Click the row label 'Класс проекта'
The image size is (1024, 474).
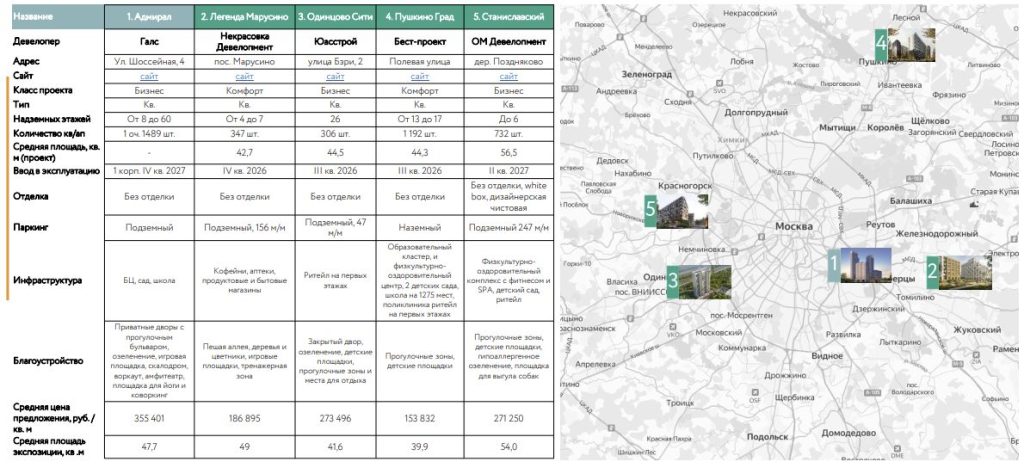click(42, 91)
